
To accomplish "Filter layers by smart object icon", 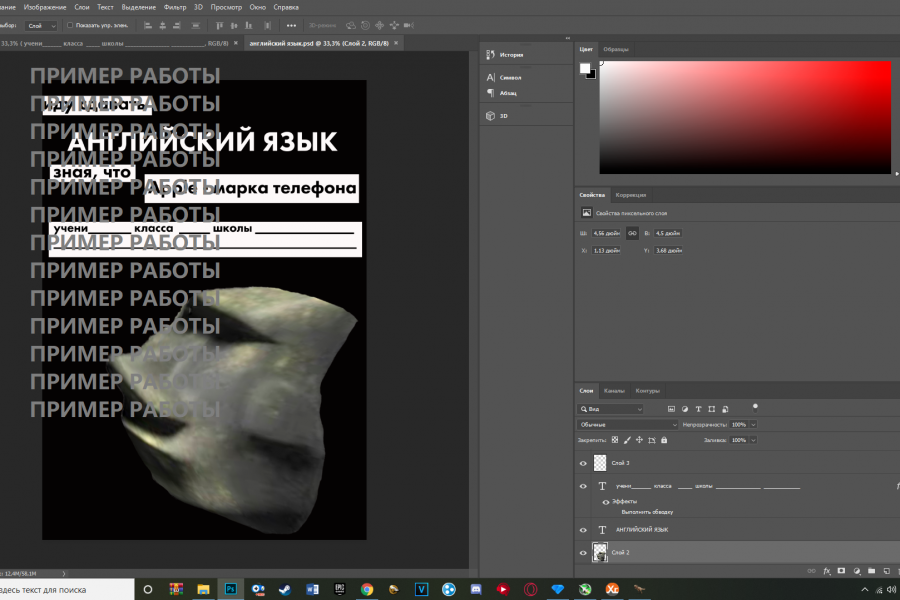I will point(725,409).
